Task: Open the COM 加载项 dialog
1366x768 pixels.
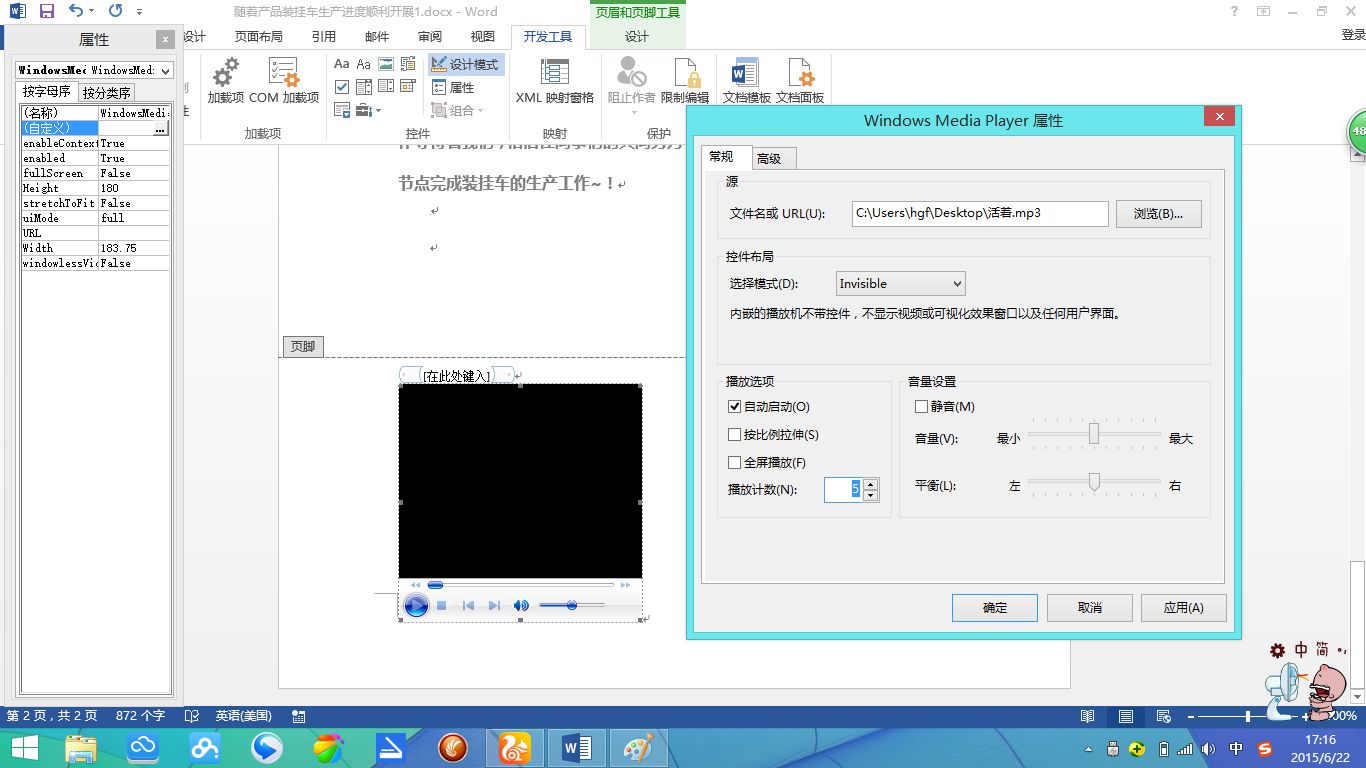Action: point(284,81)
